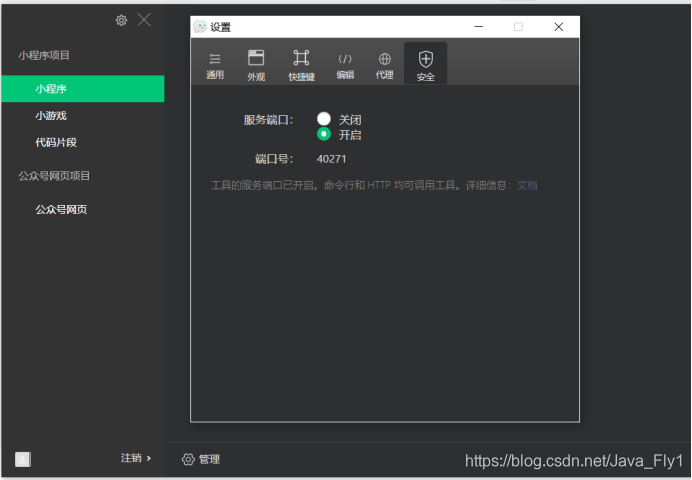This screenshot has height=480, width=692.
Task: Click the user avatar thumbnail
Action: point(23,459)
